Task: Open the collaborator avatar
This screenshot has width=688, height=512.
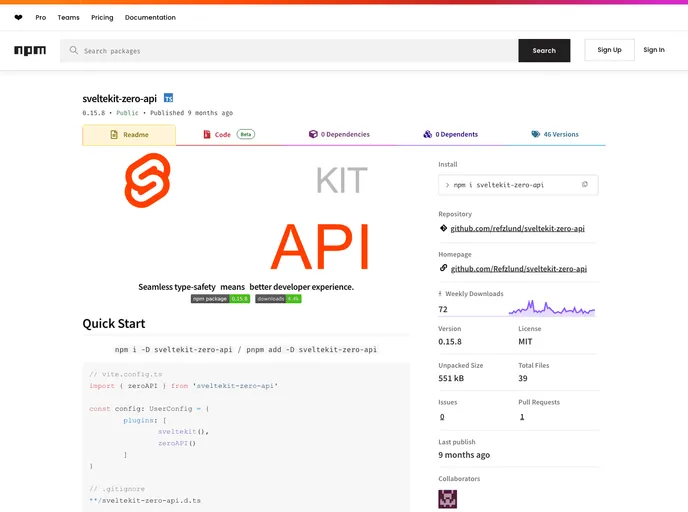Action: pos(448,499)
